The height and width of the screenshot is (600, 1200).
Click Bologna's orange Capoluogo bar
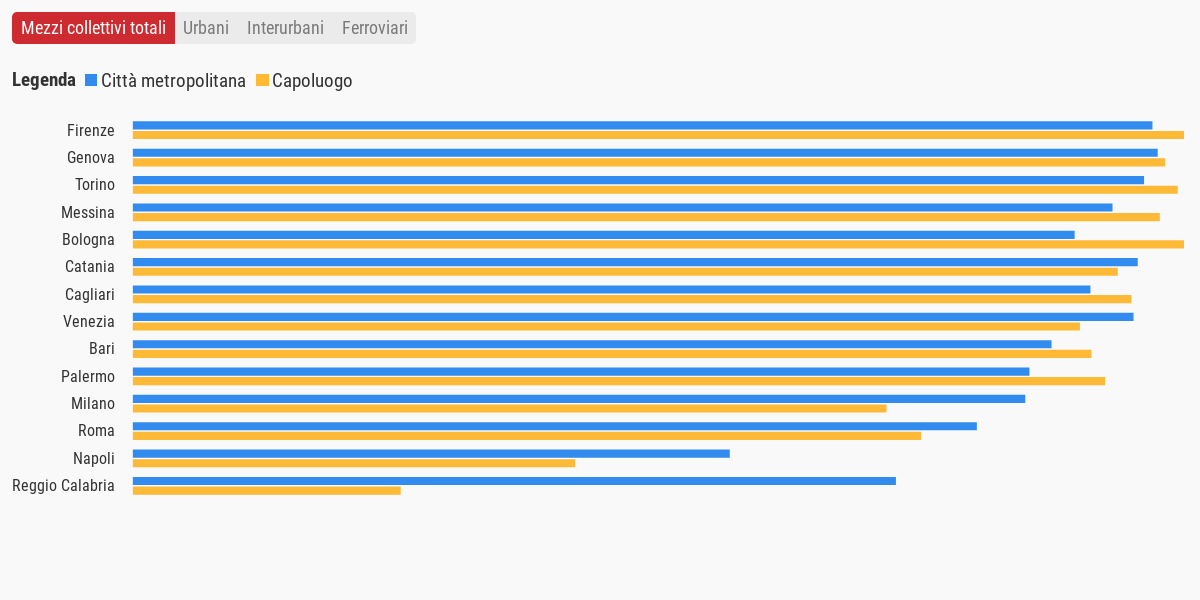tap(658, 244)
